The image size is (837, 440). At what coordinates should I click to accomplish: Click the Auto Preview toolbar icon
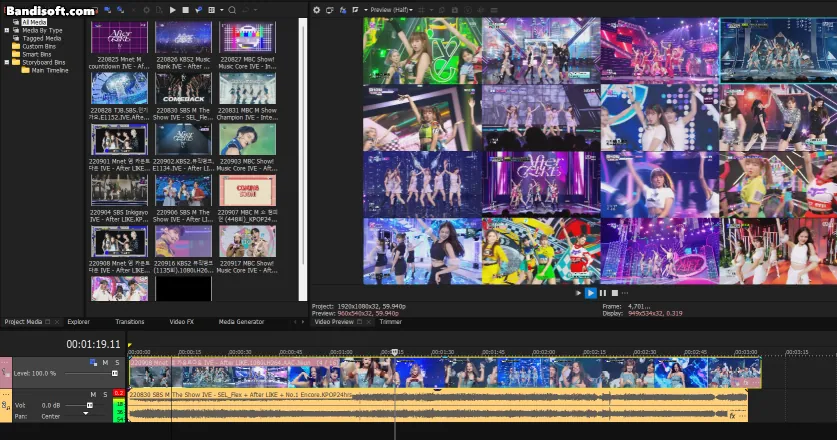pyautogui.click(x=198, y=10)
